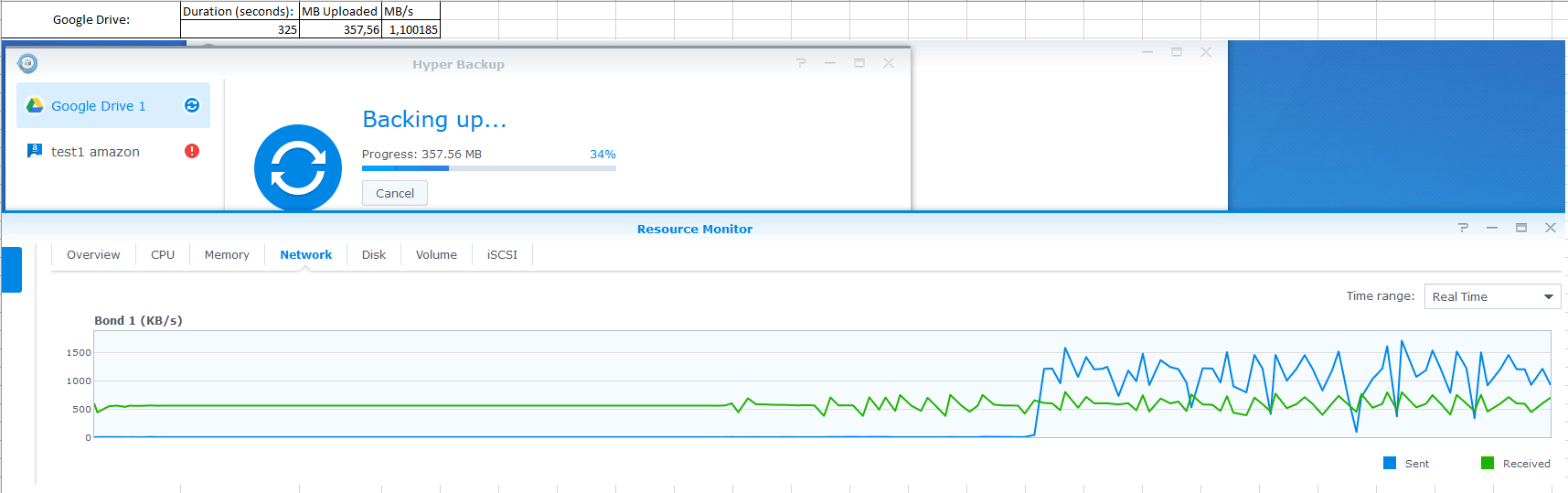Switch to the Memory tab
This screenshot has height=493, width=1568.
[227, 255]
